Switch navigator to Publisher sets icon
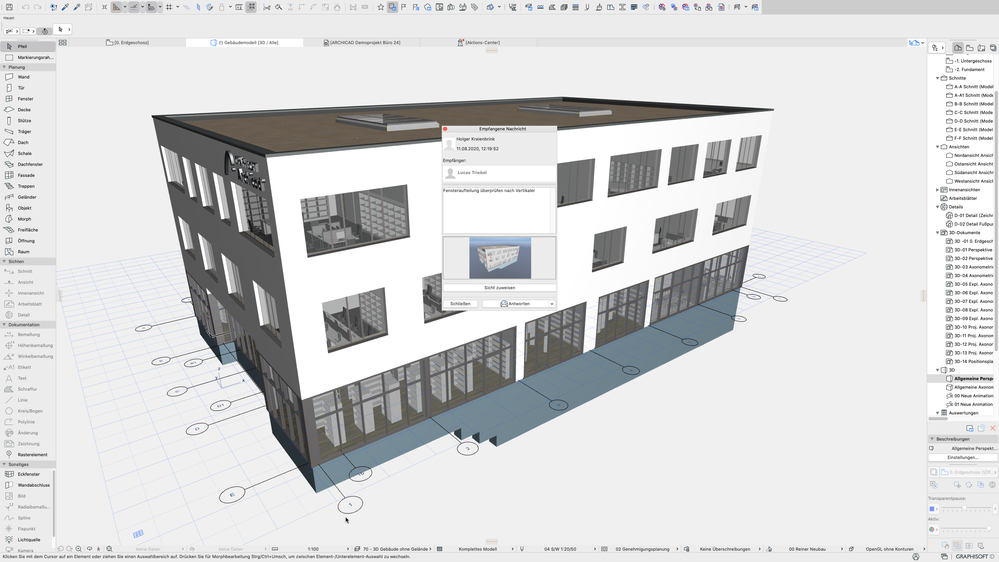This screenshot has height=562, width=999. pyautogui.click(x=993, y=48)
